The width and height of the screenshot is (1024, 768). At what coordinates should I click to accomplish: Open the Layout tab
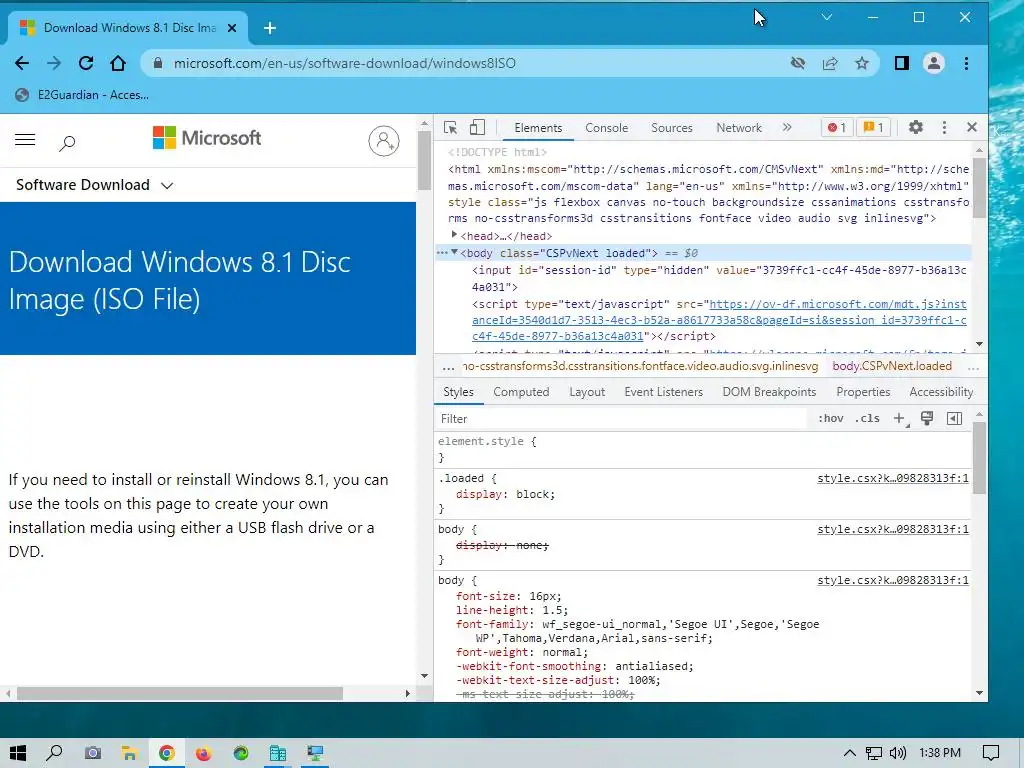click(x=586, y=392)
